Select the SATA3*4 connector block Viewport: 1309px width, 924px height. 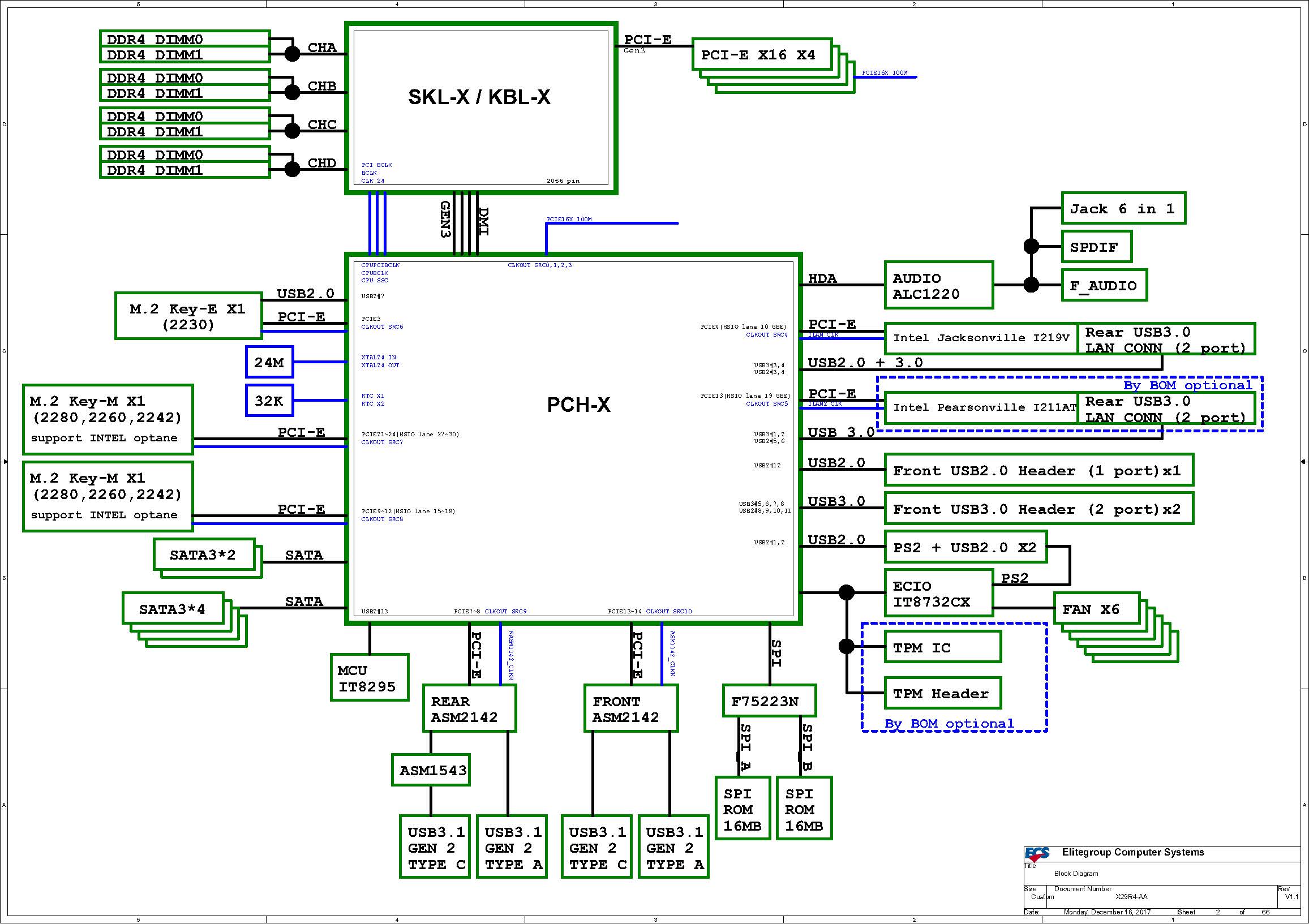tap(173, 608)
